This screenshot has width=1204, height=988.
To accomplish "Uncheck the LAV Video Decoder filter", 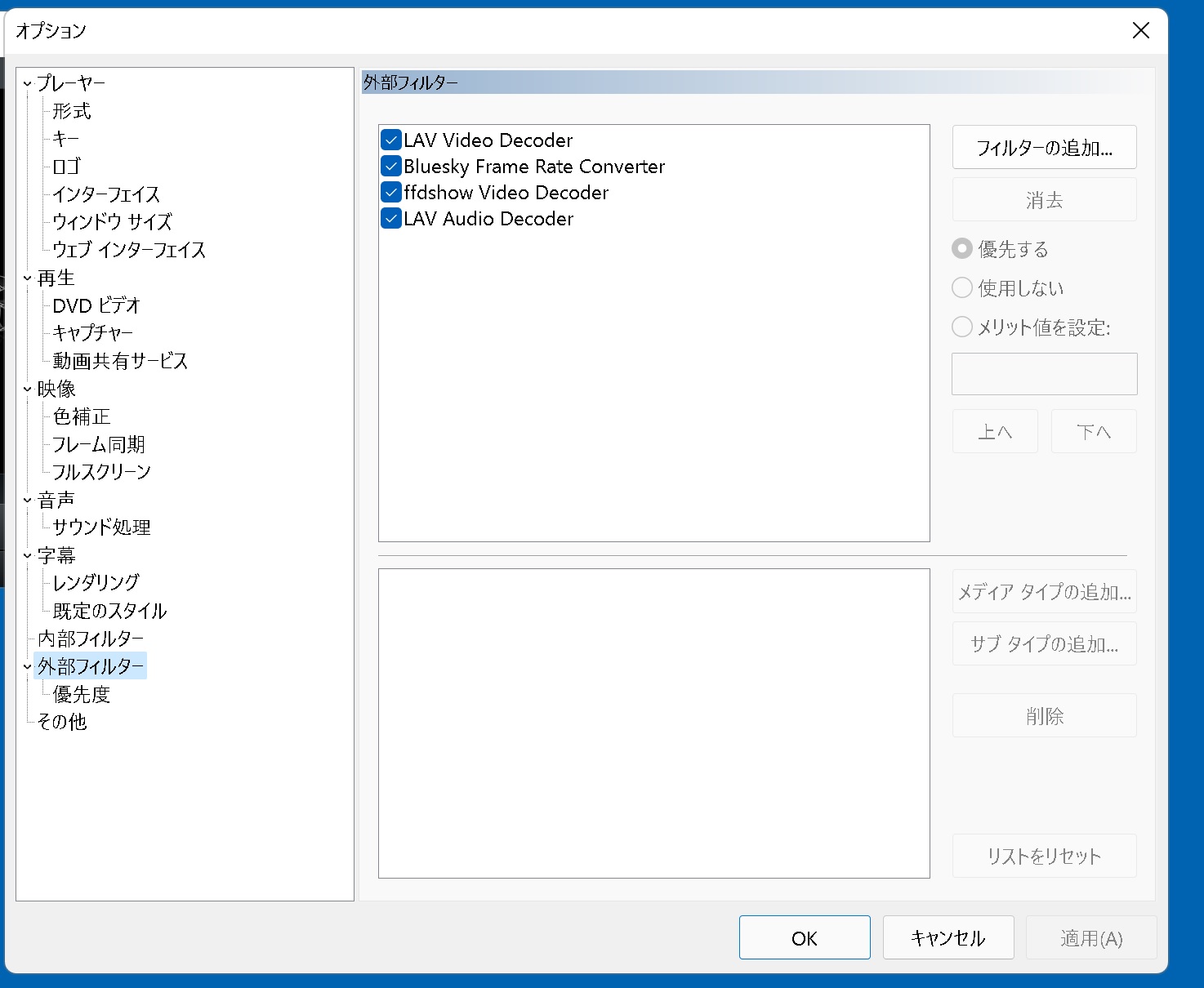I will (390, 140).
